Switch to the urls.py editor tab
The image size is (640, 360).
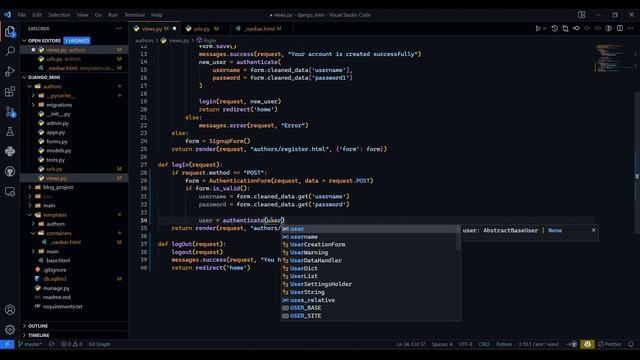(x=204, y=29)
